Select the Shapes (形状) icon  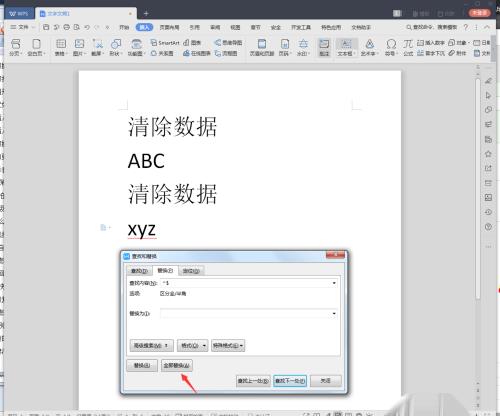point(116,47)
